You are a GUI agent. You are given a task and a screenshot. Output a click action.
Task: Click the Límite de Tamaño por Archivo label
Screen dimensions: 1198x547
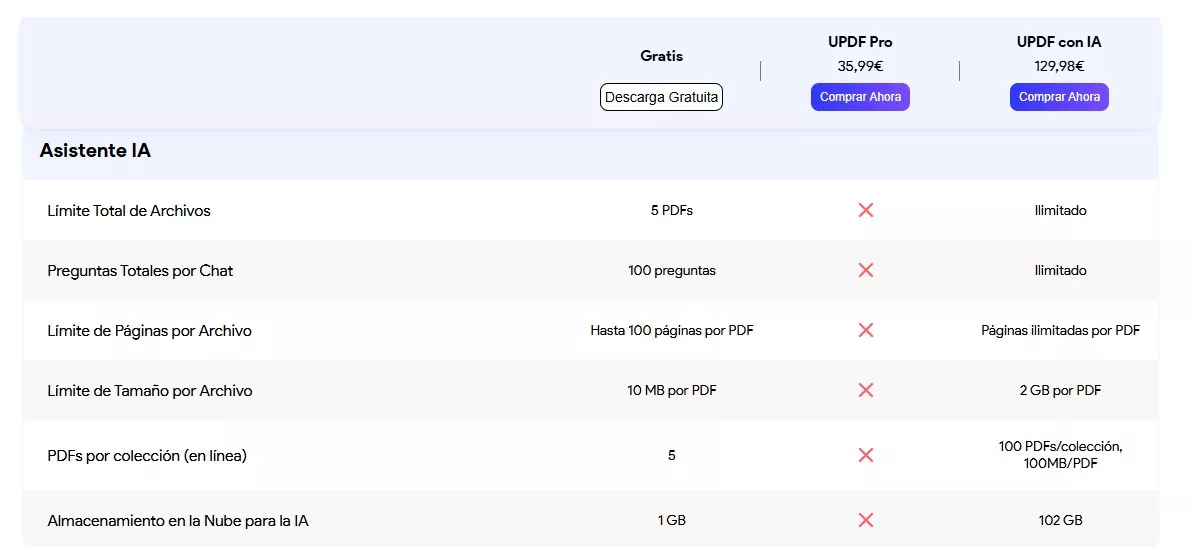click(x=150, y=391)
